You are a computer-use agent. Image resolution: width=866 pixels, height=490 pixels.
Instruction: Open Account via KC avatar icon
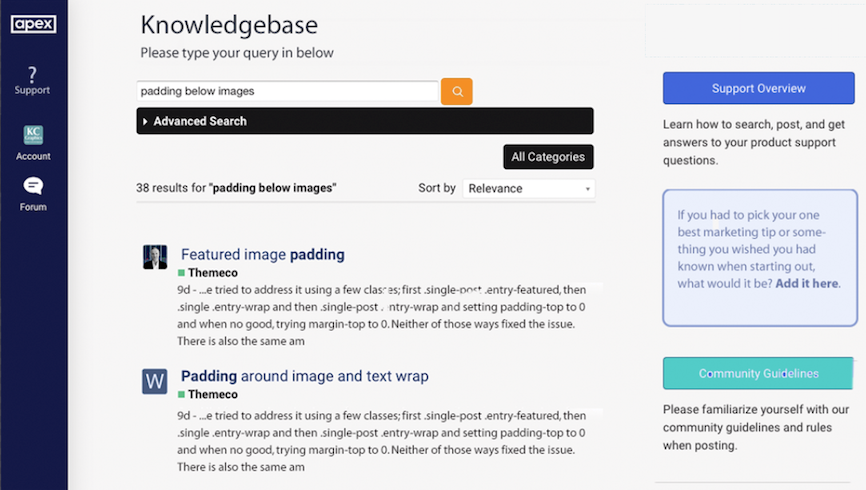coord(33,135)
